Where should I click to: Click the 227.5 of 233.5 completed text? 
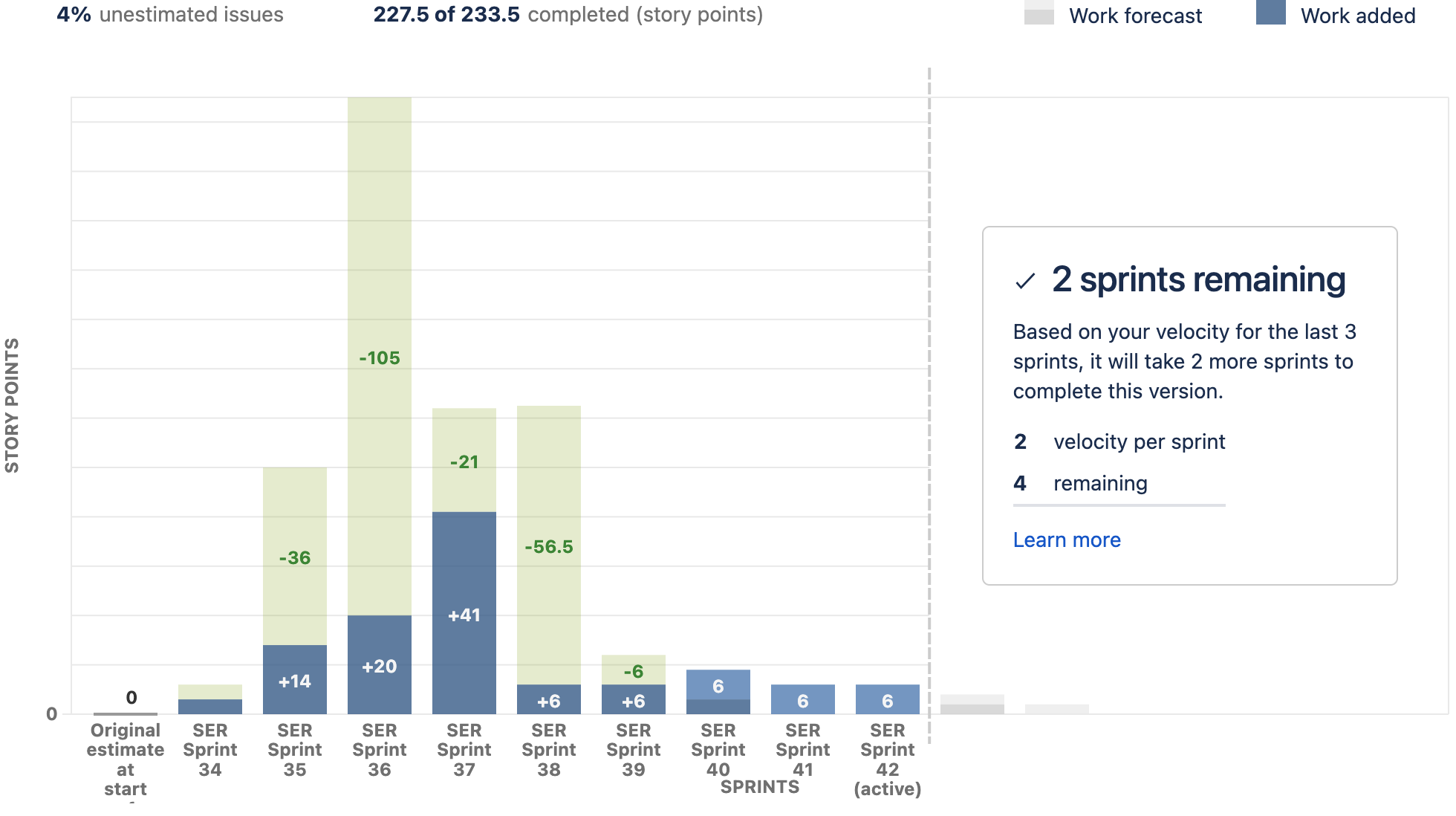[x=568, y=14]
